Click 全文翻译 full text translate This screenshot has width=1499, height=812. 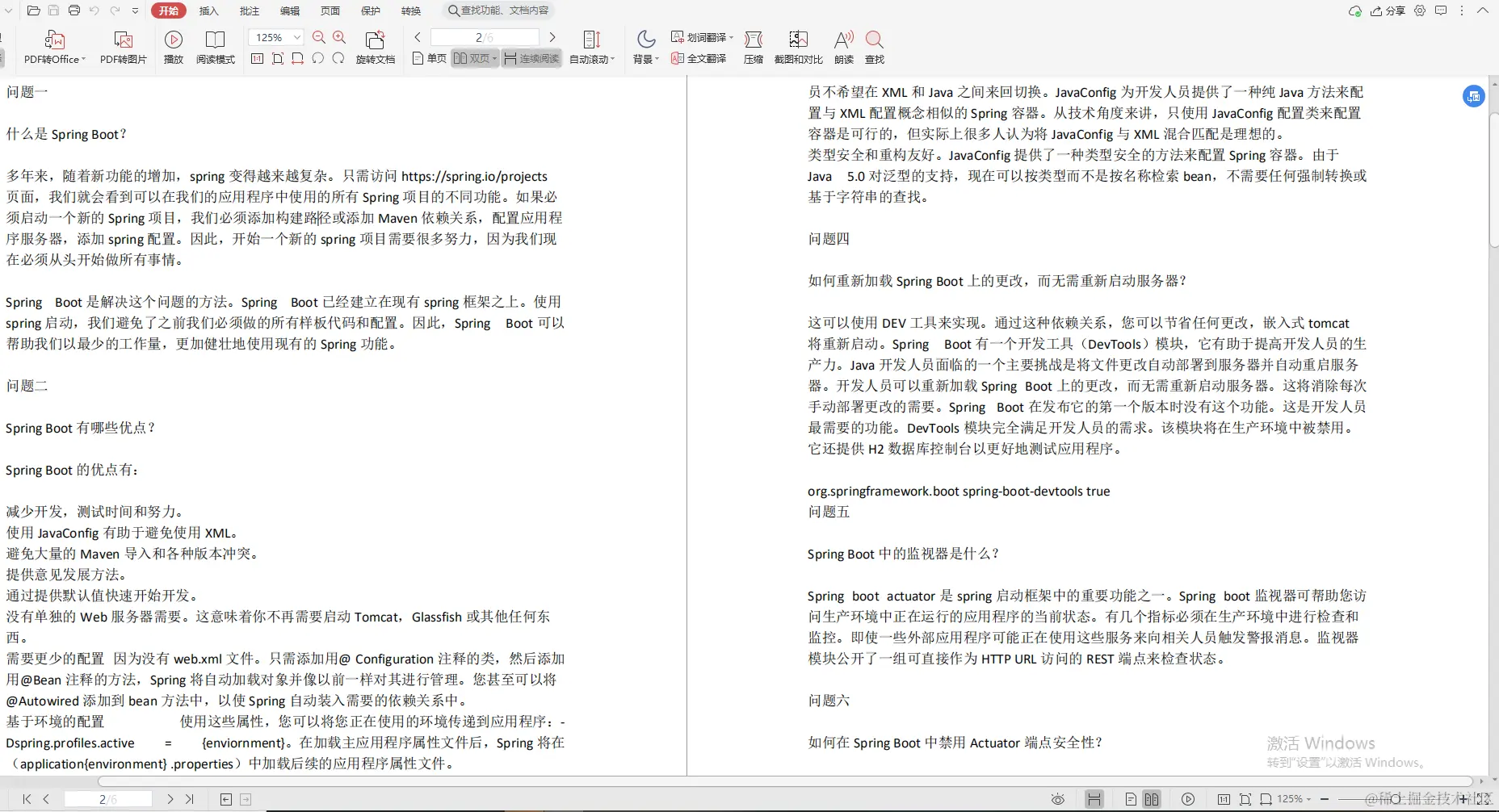coord(699,58)
